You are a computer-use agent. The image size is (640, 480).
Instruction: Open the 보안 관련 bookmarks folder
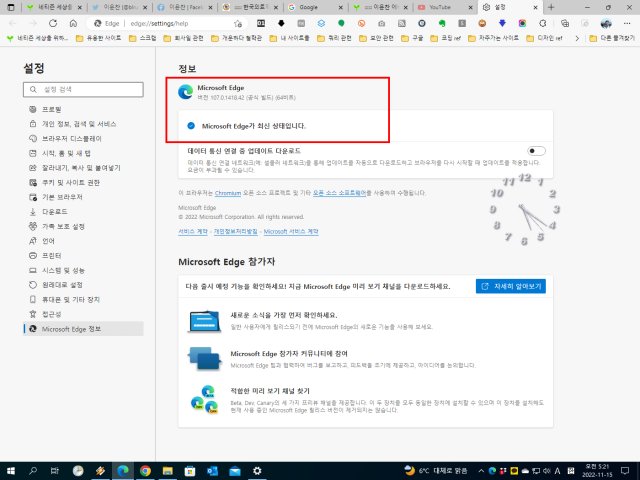tap(376, 38)
